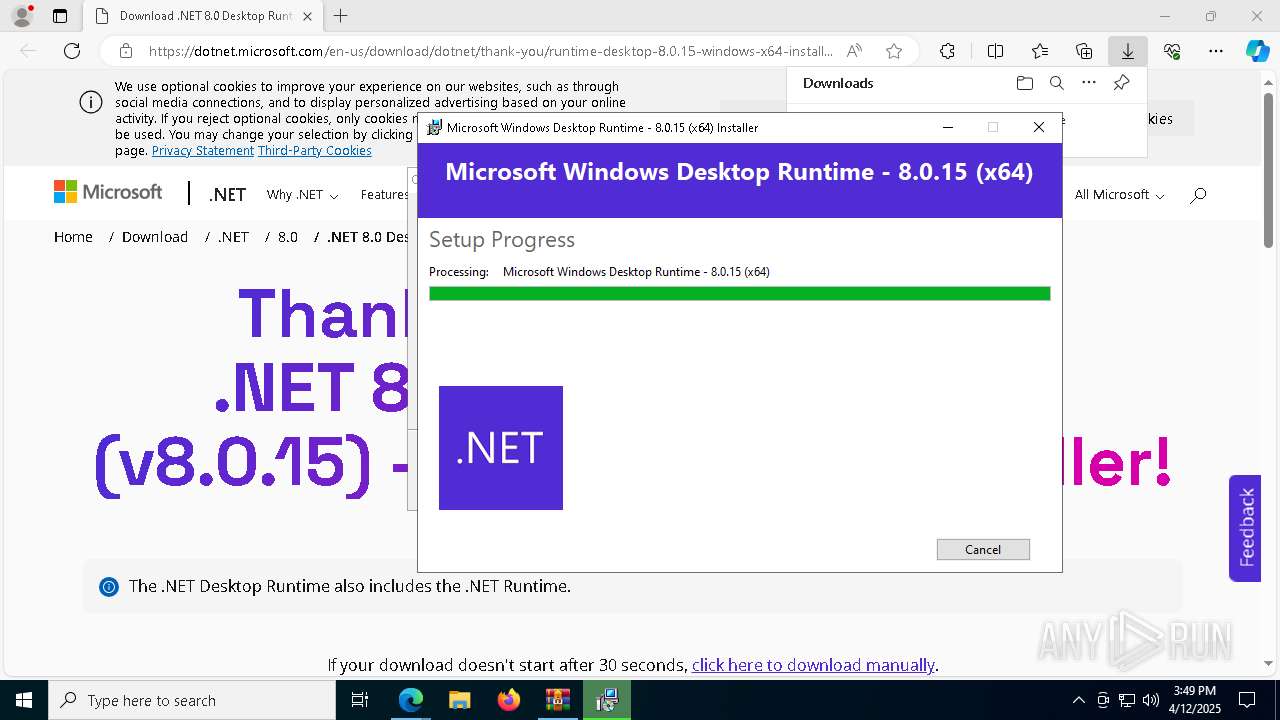Switch to Microsoft Edge on taskbar
This screenshot has width=1280, height=720.
pos(411,700)
